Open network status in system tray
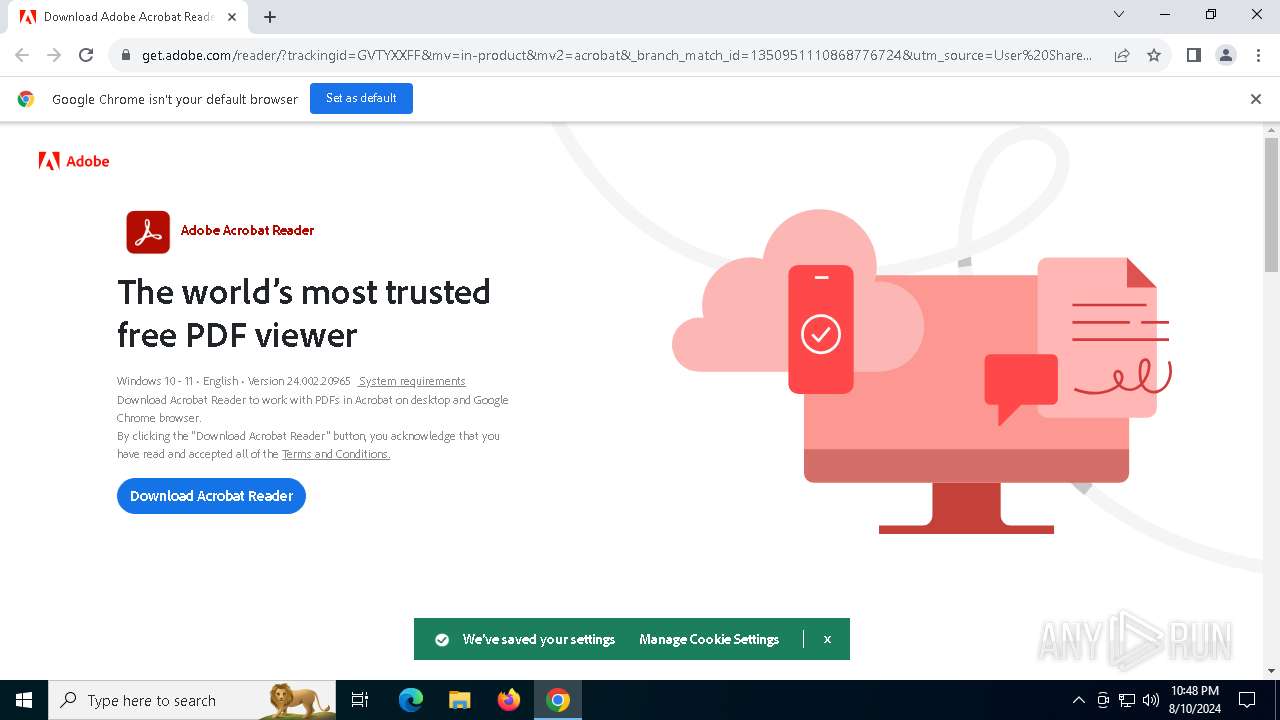The height and width of the screenshot is (720, 1280). click(x=1127, y=700)
